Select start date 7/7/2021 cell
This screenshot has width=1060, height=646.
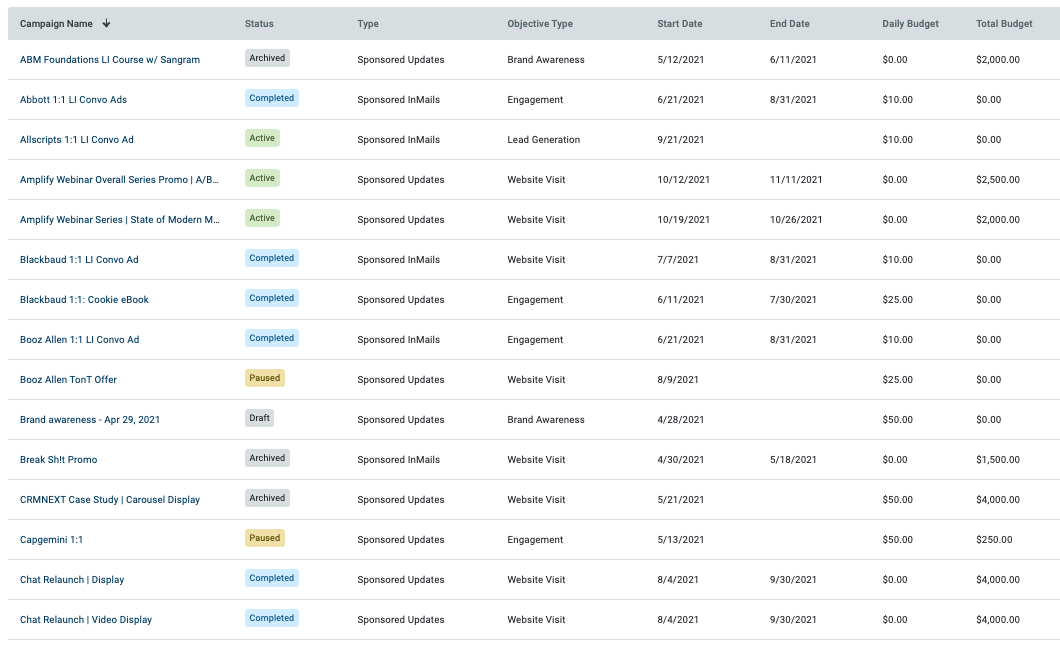(x=677, y=259)
